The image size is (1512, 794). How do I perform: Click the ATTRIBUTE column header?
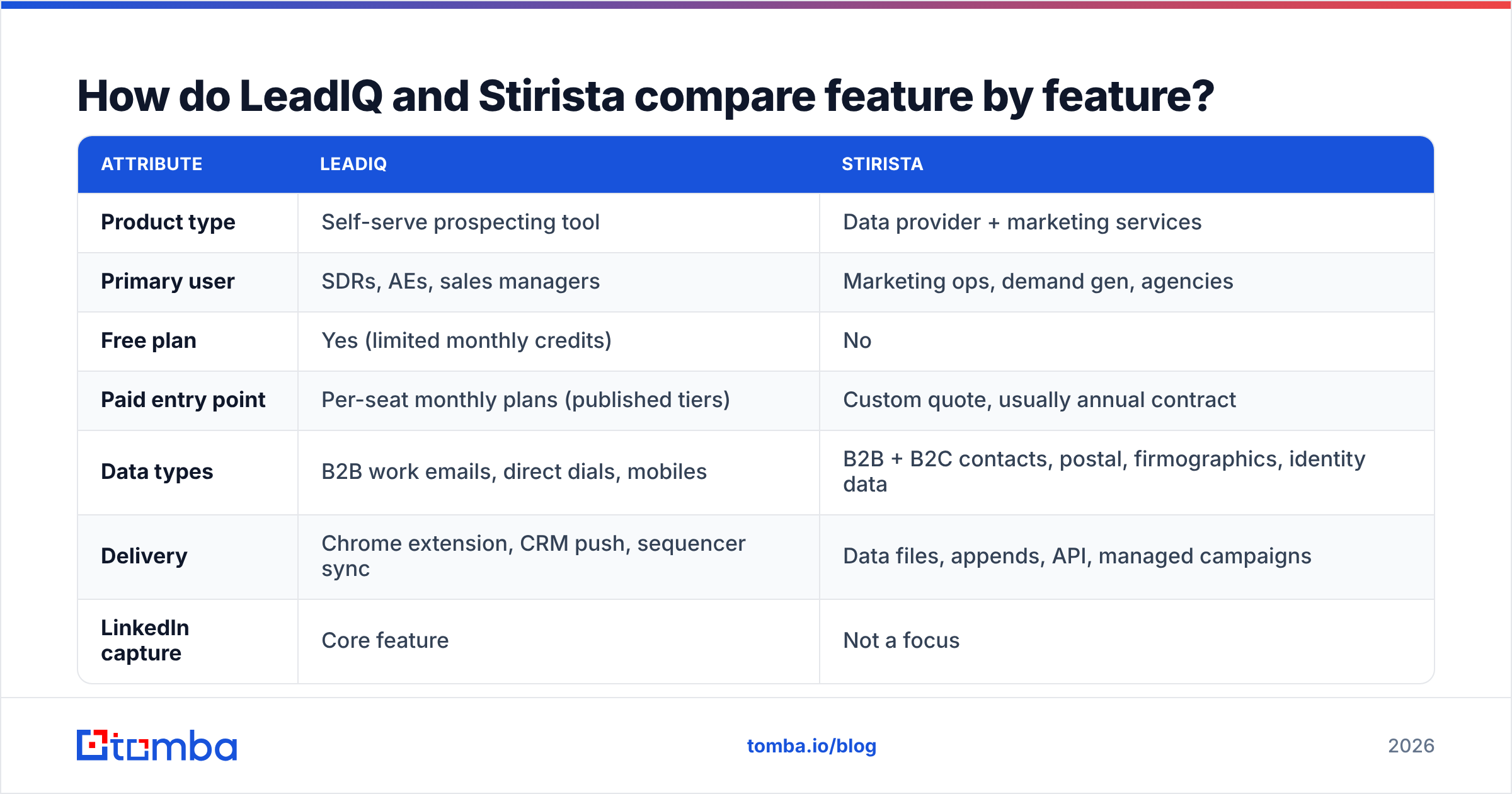[152, 164]
